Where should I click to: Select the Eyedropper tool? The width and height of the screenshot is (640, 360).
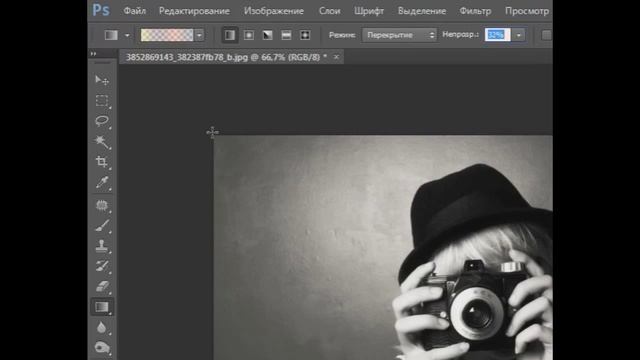coord(102,182)
